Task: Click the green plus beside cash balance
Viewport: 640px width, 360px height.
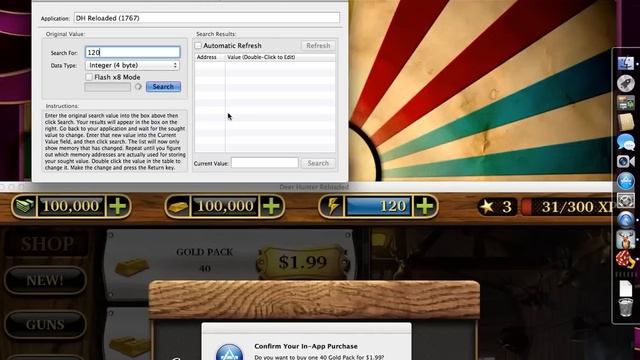Action: tap(118, 206)
